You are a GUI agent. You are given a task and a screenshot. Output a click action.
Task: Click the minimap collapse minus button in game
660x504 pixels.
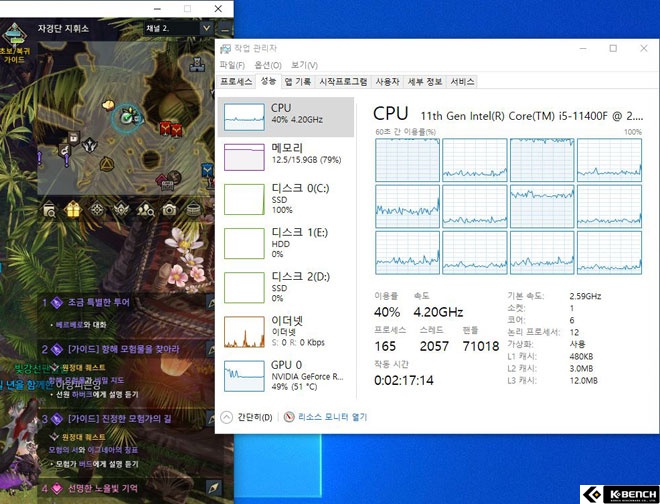(x=225, y=29)
